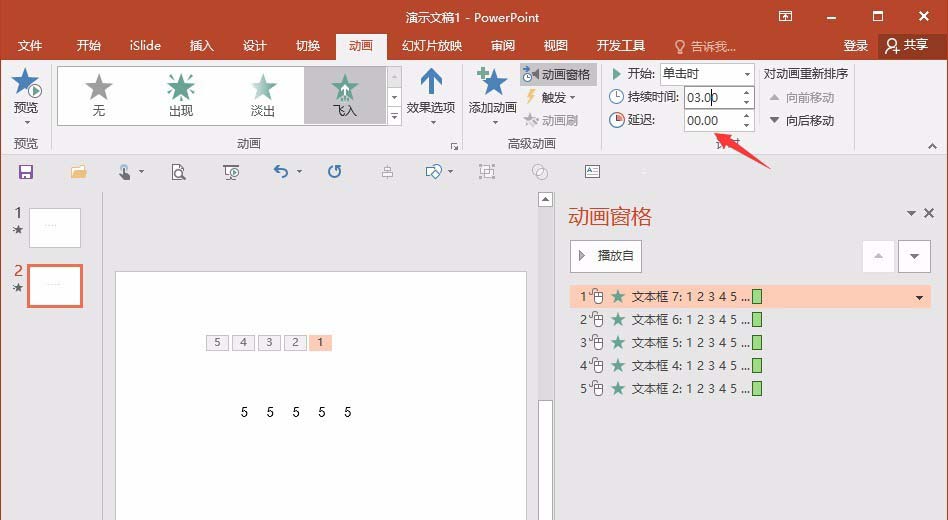This screenshot has height=520, width=948.
Task: Select animation row 文本框 6
Action: pyautogui.click(x=750, y=319)
